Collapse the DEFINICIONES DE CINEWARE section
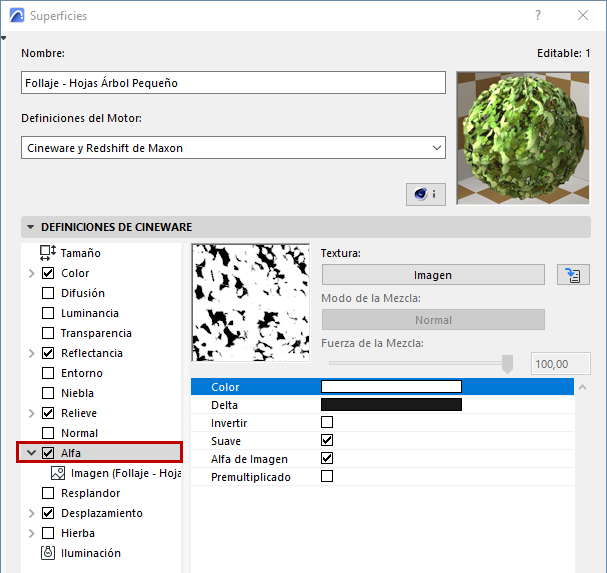Image resolution: width=607 pixels, height=573 pixels. point(31,227)
